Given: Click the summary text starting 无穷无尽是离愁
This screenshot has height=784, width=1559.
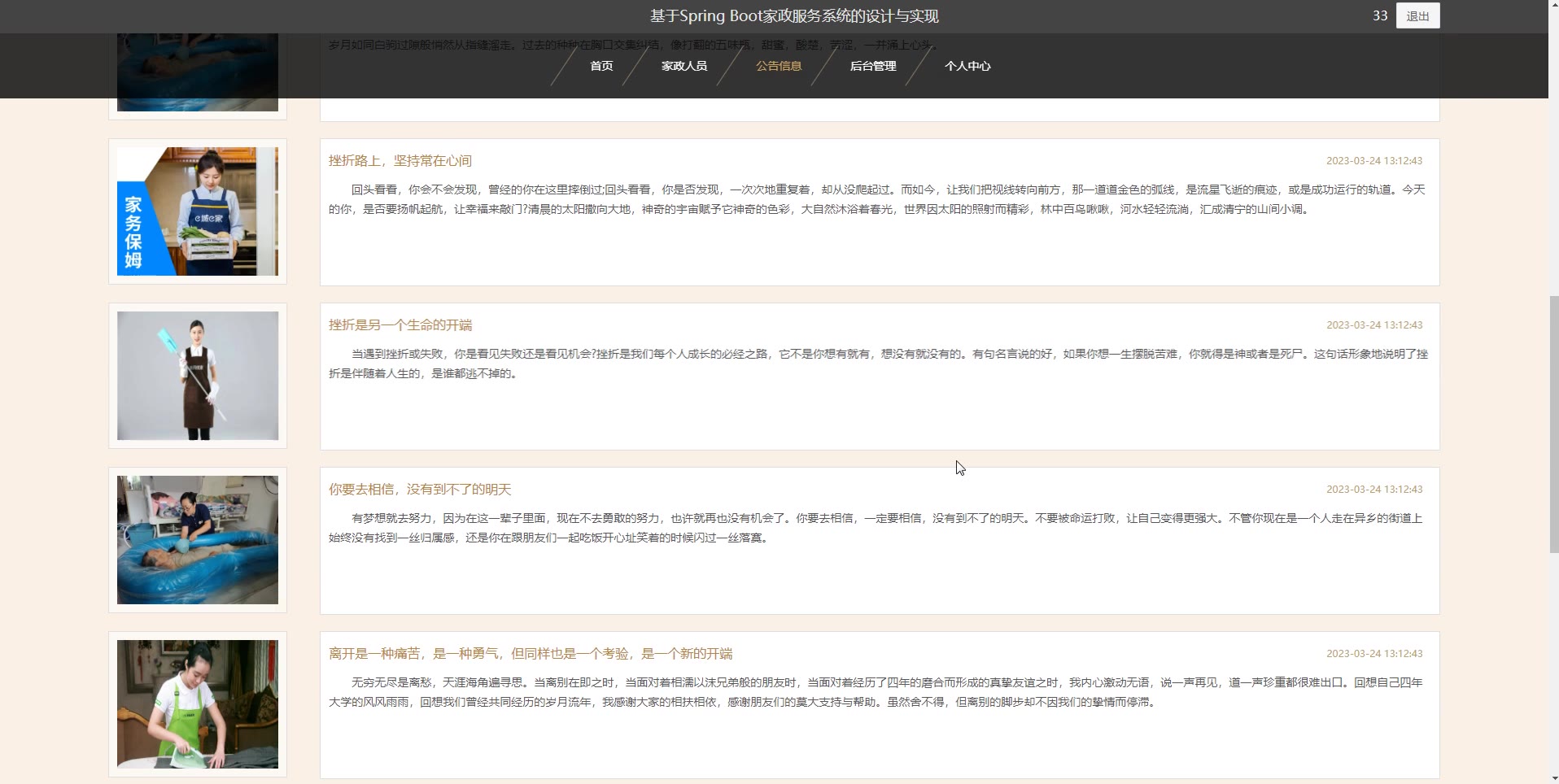Looking at the screenshot, I should click(876, 692).
